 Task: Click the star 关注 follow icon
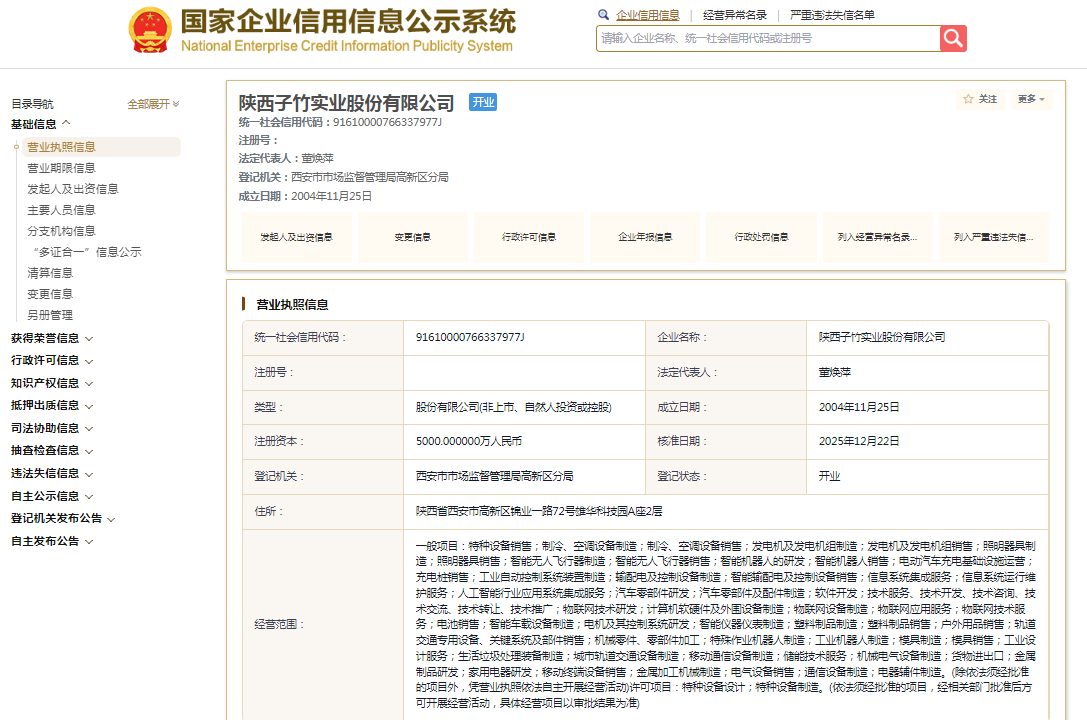coord(968,99)
